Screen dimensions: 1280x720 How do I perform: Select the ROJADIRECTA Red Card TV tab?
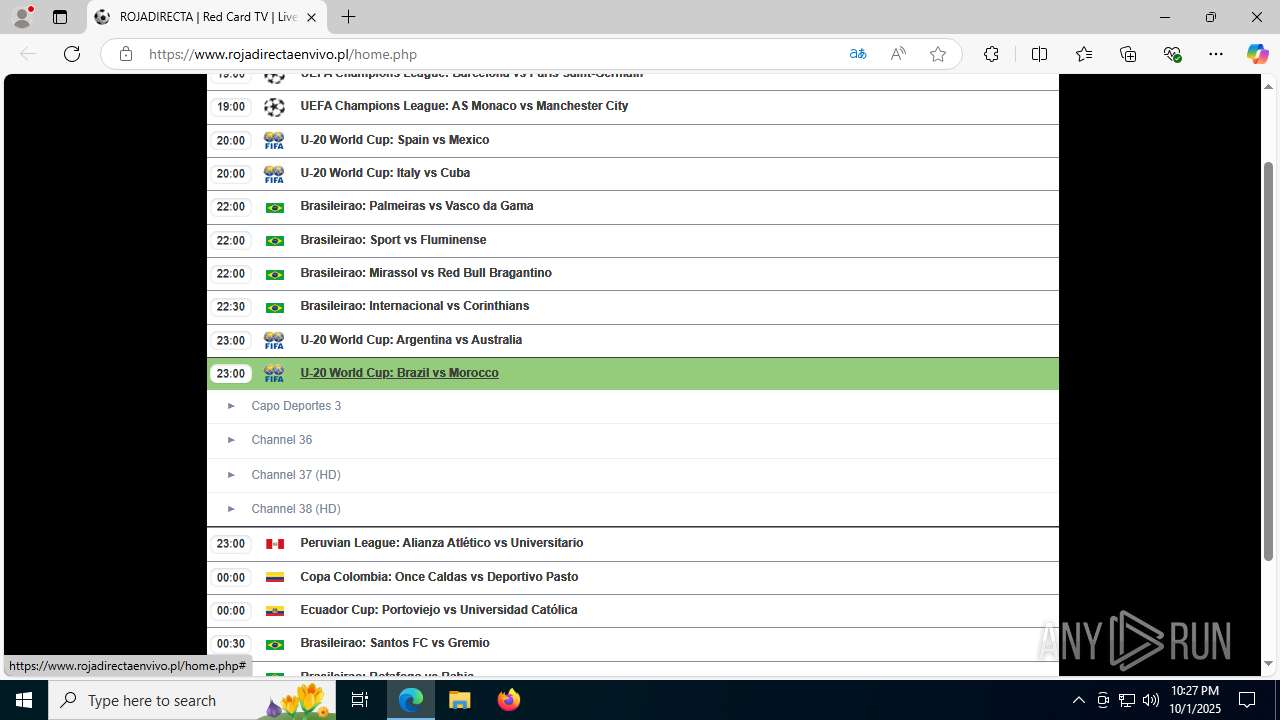tap(207, 17)
